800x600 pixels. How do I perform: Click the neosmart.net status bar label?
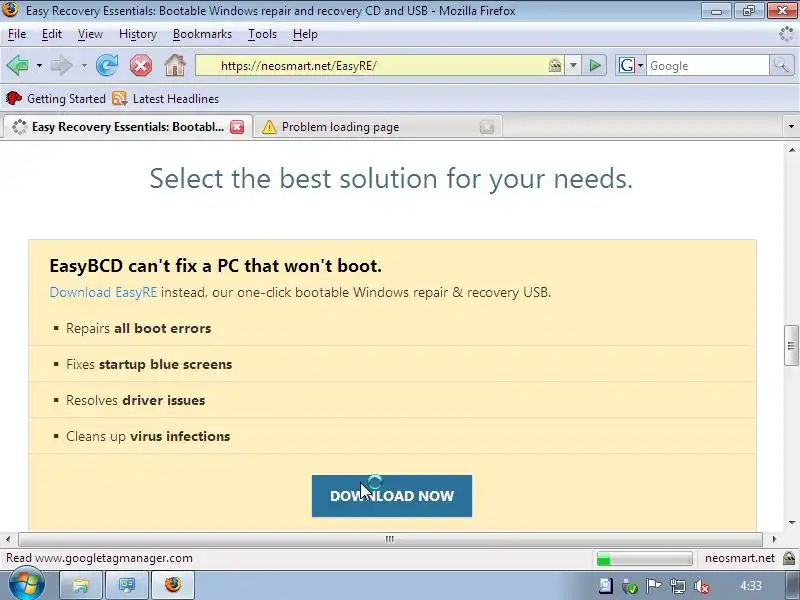click(740, 558)
